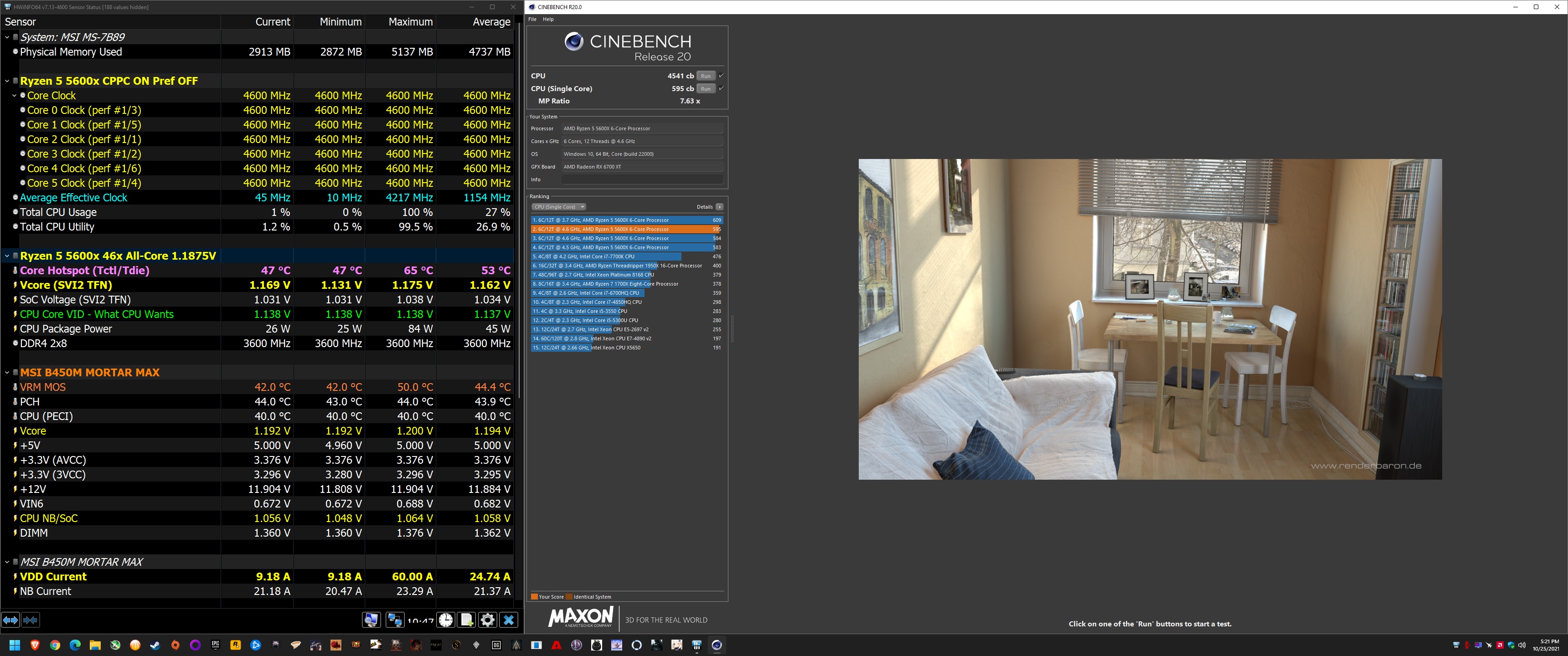Collapse the italic MSI B450M MORTAR MAX group
The height and width of the screenshot is (656, 1568).
pos(7,562)
